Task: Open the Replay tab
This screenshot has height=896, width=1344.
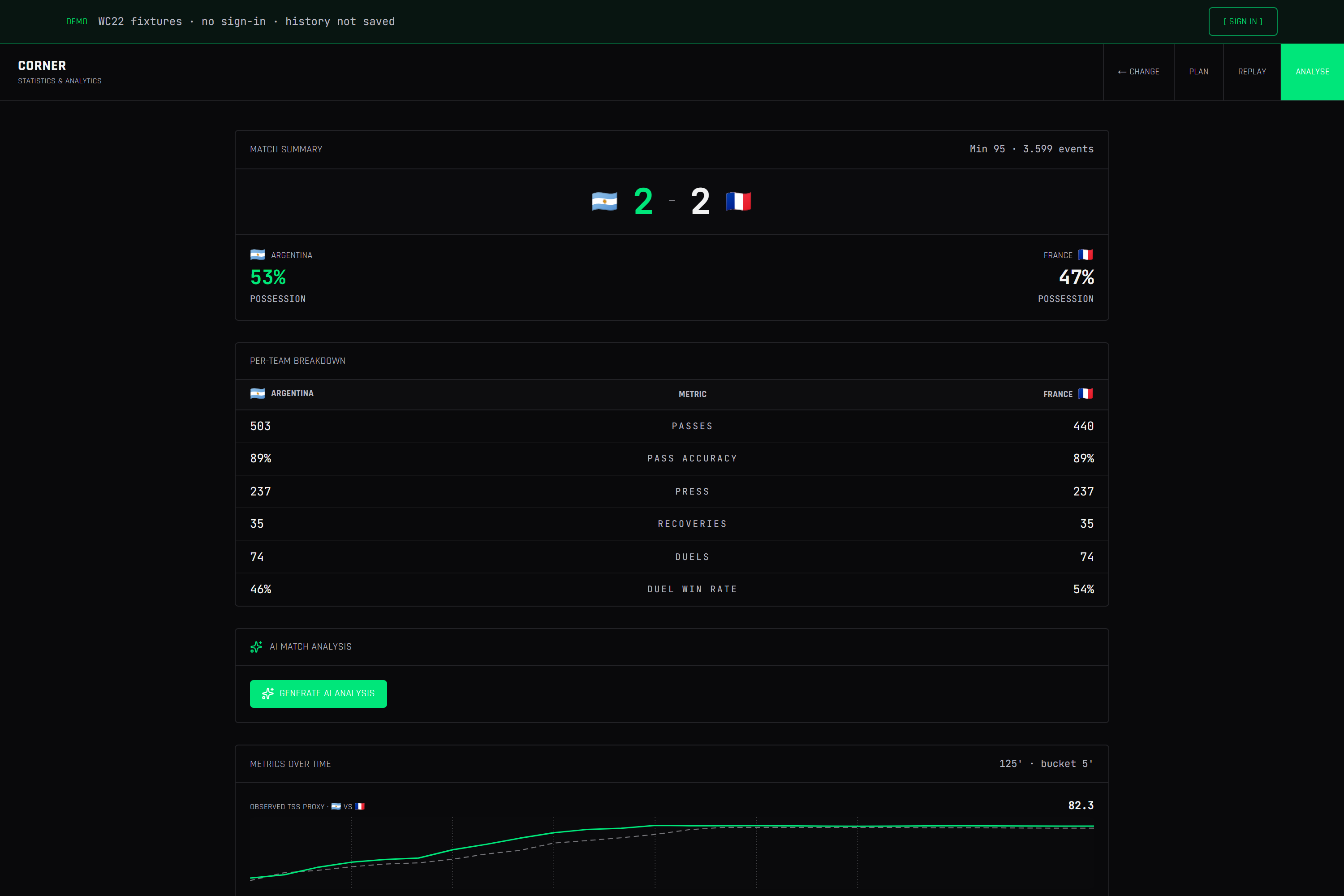Action: [1251, 72]
